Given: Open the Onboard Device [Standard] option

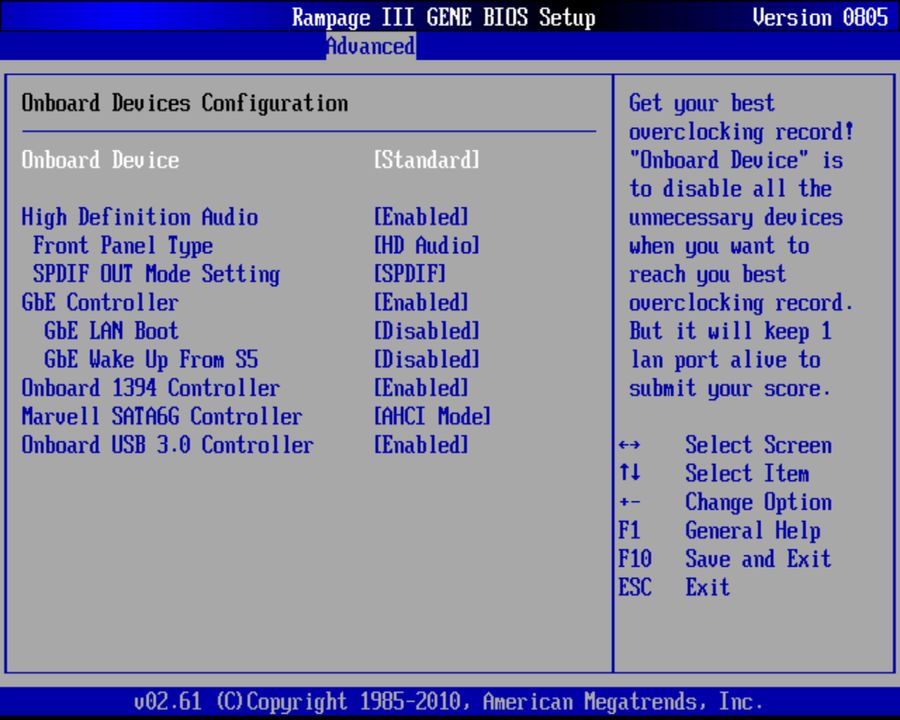Looking at the screenshot, I should click(426, 160).
